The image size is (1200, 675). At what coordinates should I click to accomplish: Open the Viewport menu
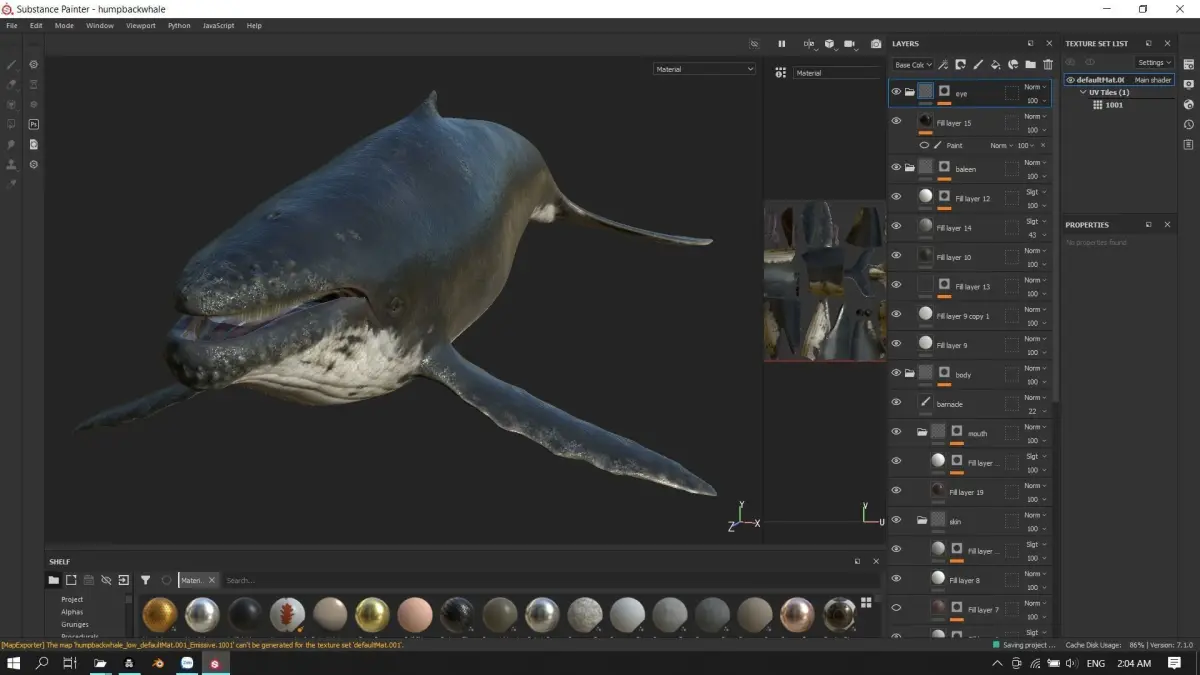140,26
